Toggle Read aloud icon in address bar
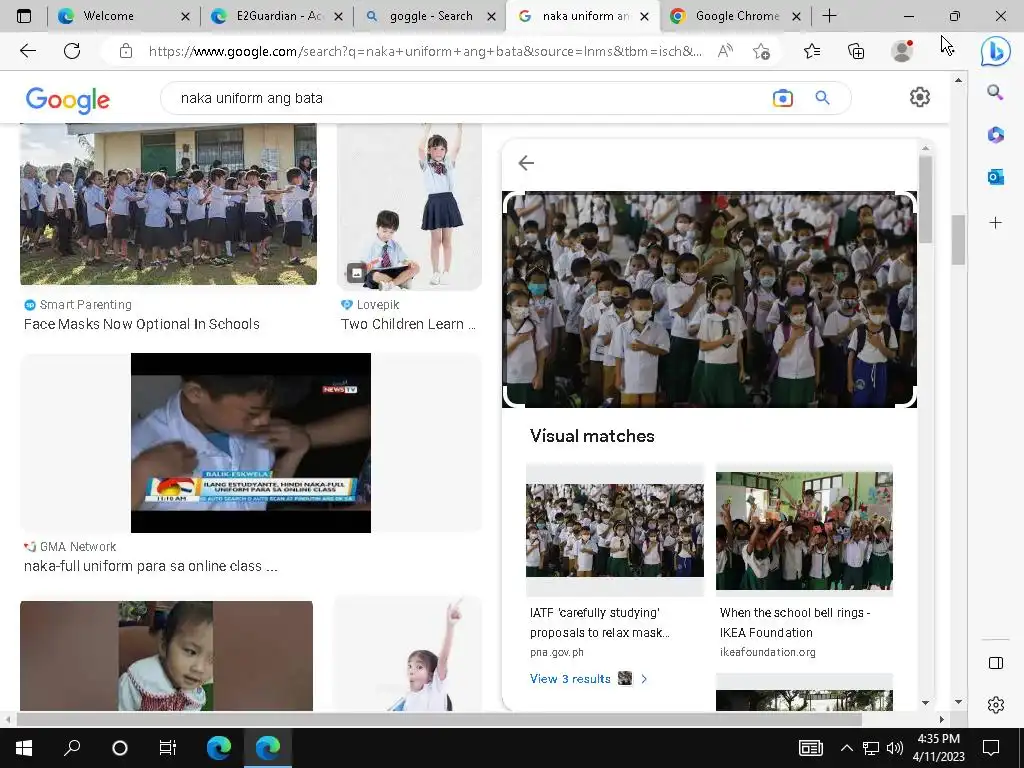The height and width of the screenshot is (768, 1024). coord(725,51)
